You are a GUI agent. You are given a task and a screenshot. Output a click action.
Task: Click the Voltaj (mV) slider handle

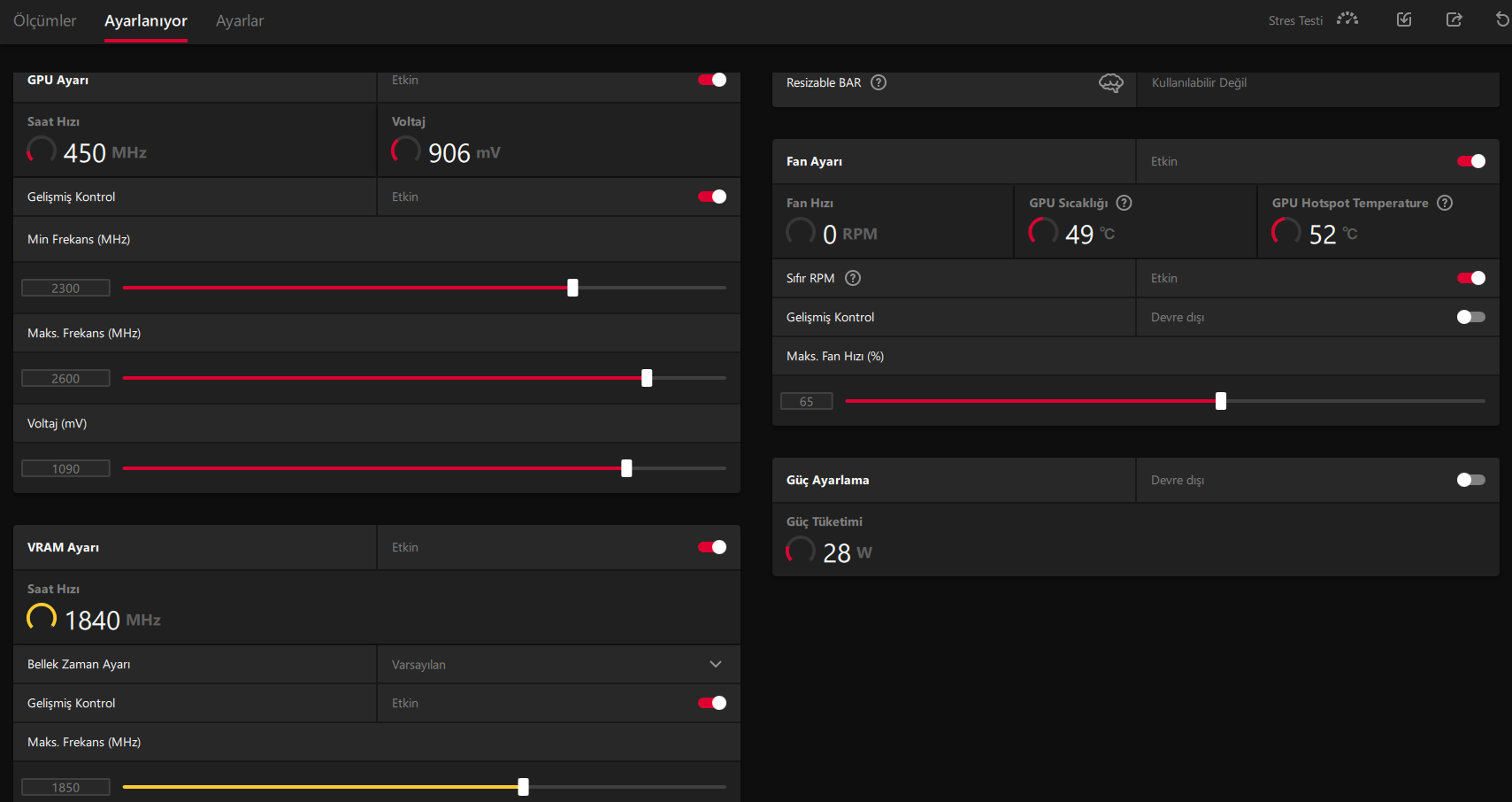click(626, 468)
